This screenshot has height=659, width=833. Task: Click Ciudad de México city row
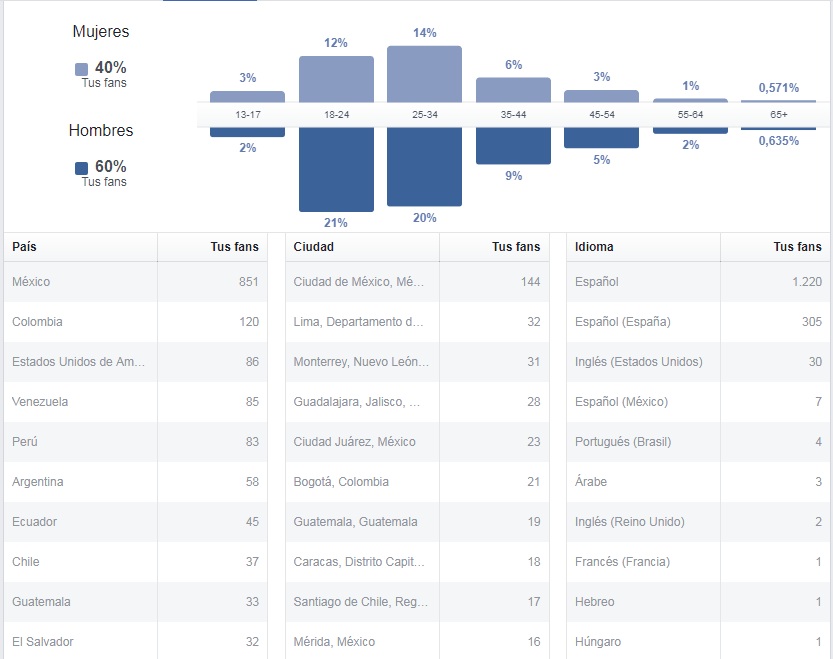click(417, 282)
